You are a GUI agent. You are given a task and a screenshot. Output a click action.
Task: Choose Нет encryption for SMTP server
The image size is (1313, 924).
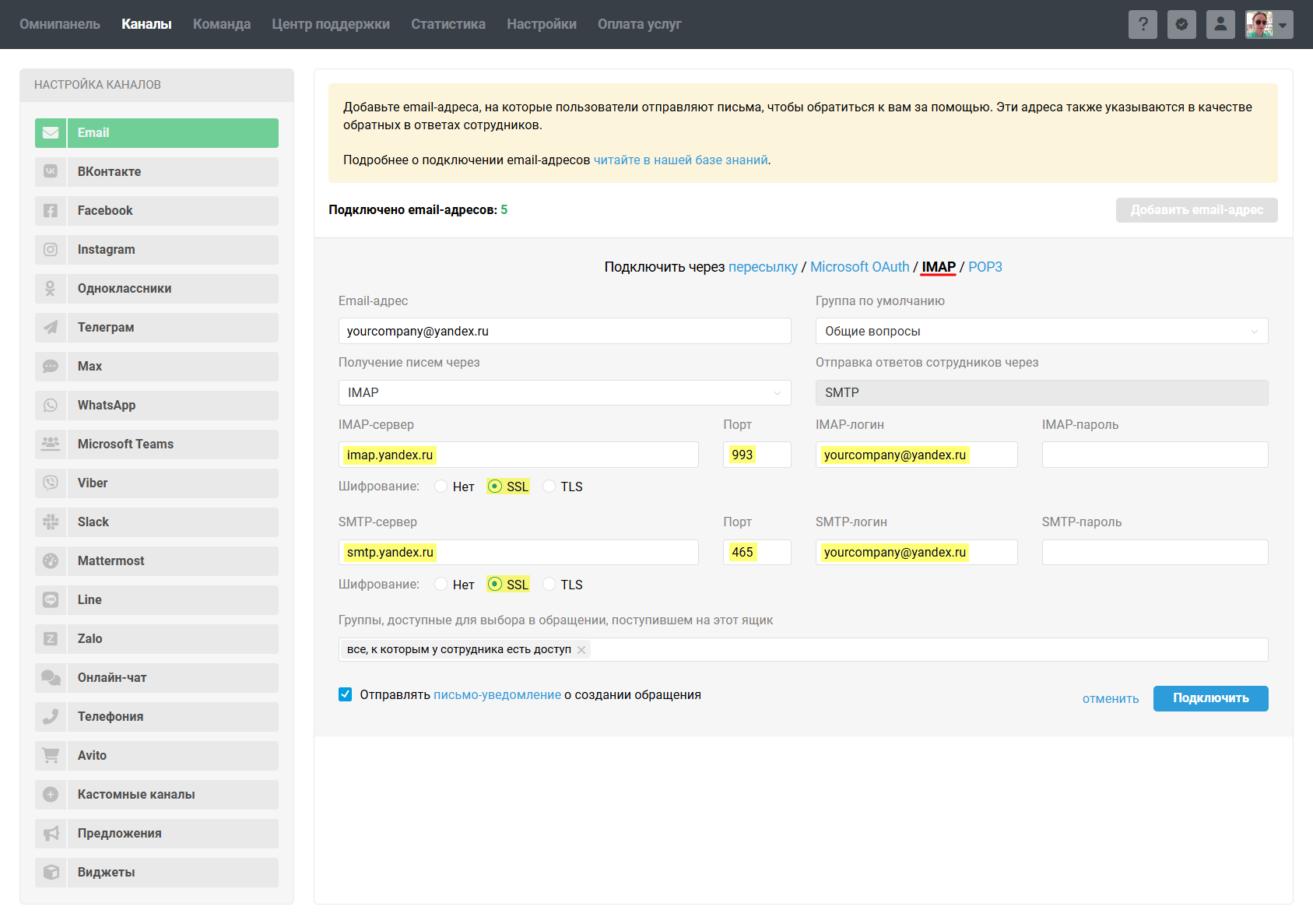[441, 585]
